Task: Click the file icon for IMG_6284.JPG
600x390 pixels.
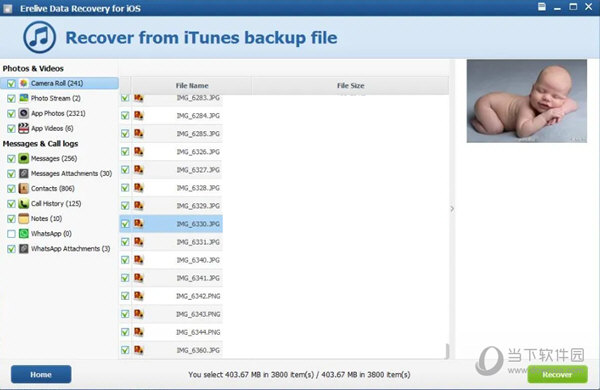Action: [x=139, y=115]
